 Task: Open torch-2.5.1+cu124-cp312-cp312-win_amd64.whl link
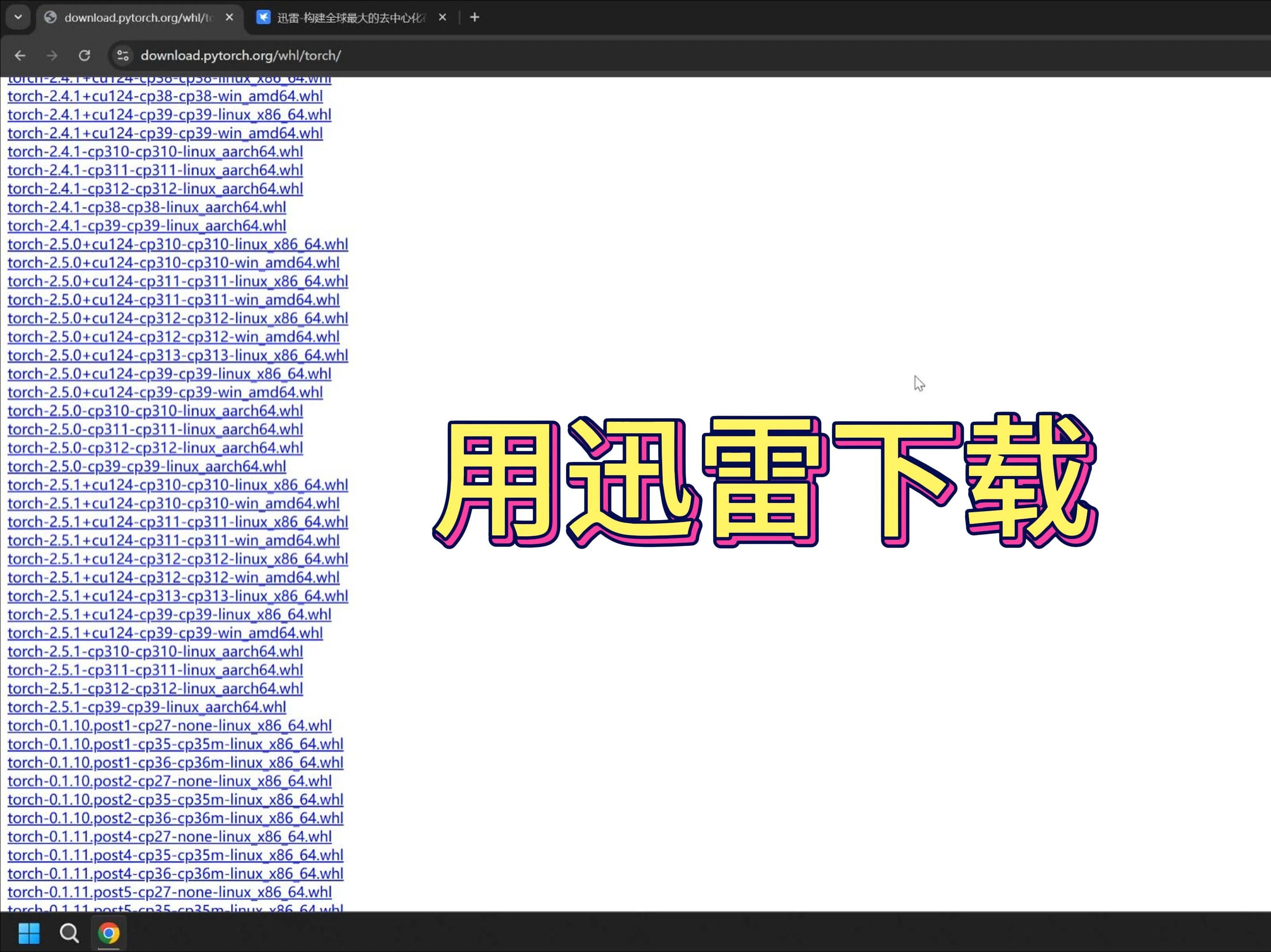173,577
